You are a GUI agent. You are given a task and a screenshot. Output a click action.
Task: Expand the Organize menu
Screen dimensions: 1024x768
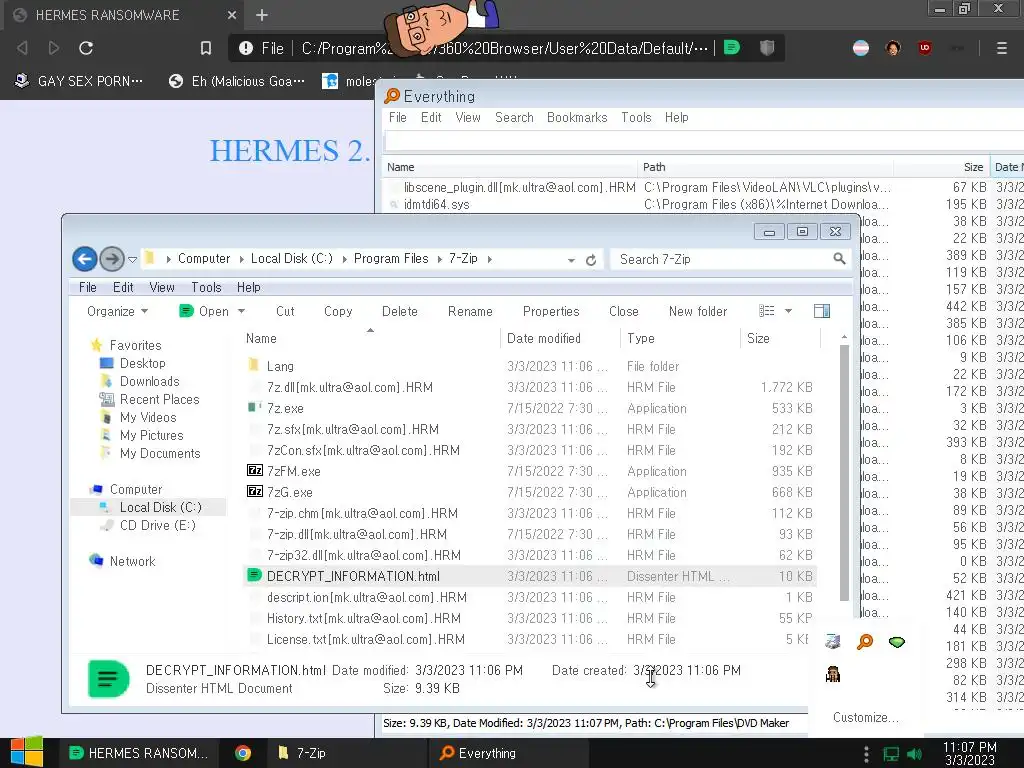pos(118,312)
